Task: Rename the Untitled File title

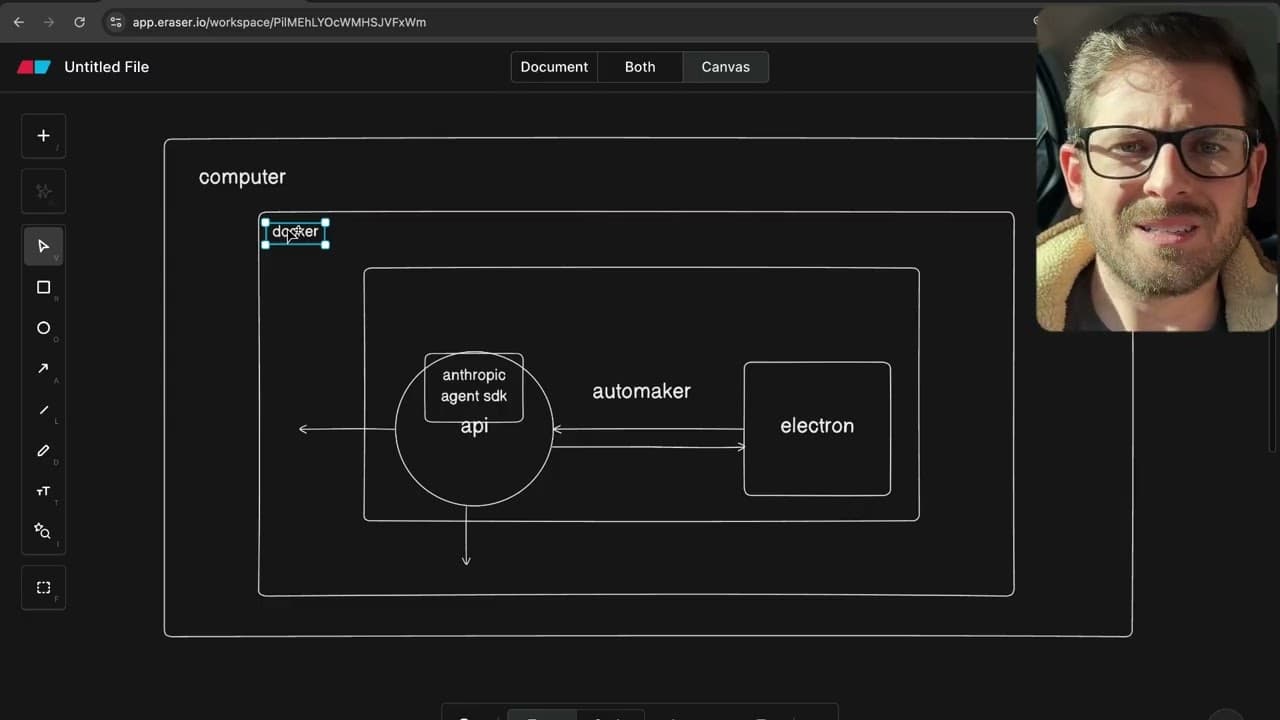Action: pyautogui.click(x=106, y=67)
